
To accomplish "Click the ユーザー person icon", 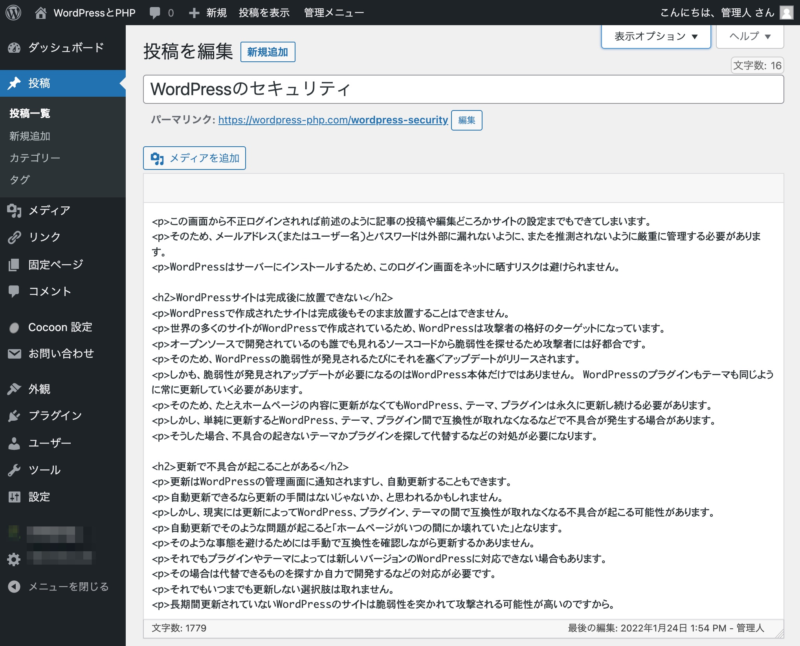I will [x=14, y=443].
